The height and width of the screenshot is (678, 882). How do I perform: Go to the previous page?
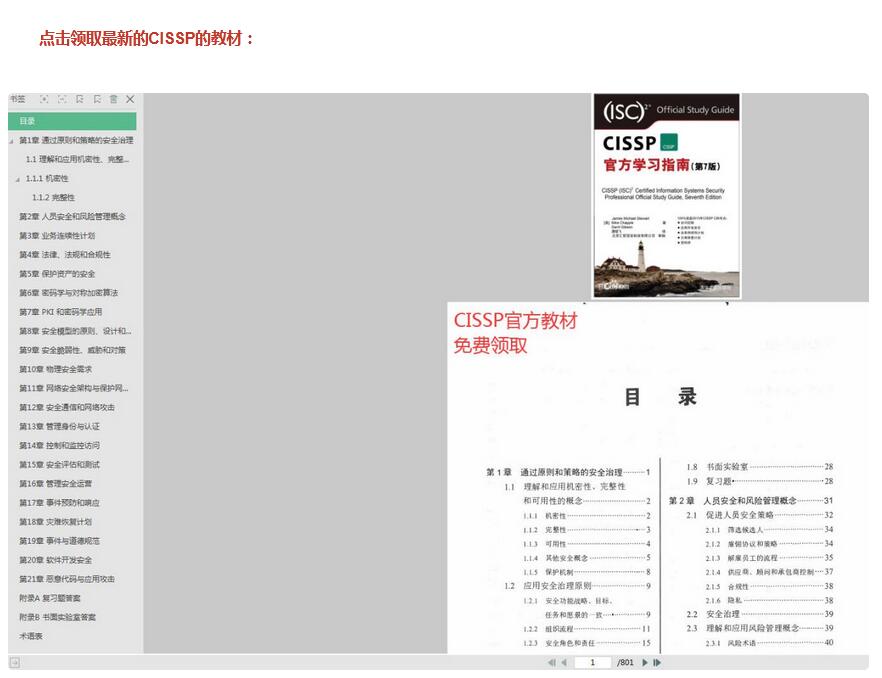[x=564, y=663]
